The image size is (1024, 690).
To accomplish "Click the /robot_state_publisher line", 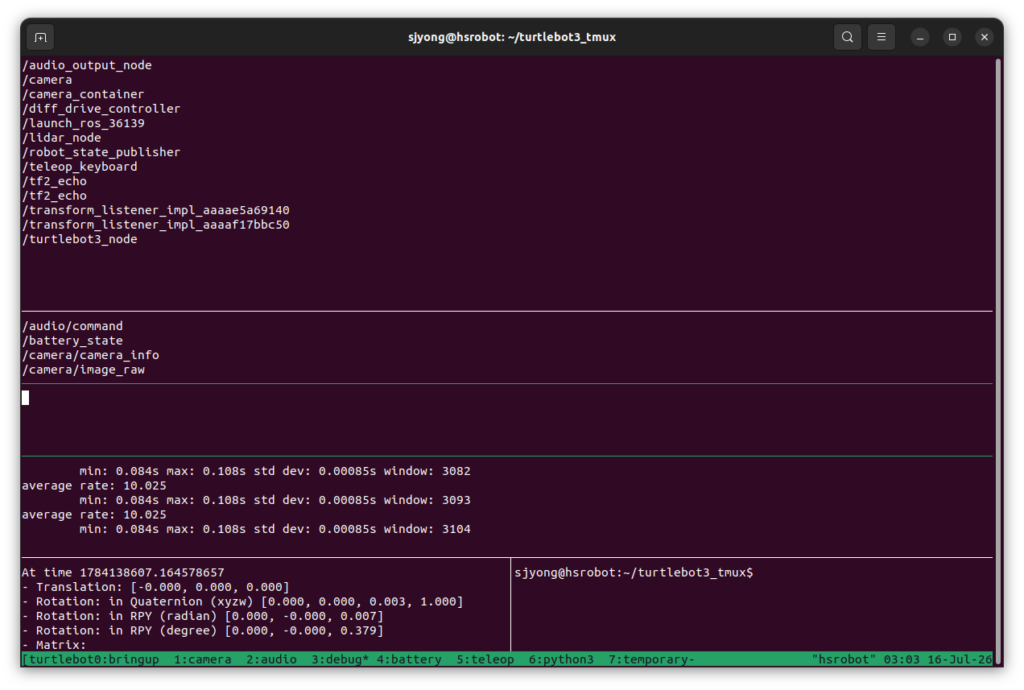I will [101, 152].
